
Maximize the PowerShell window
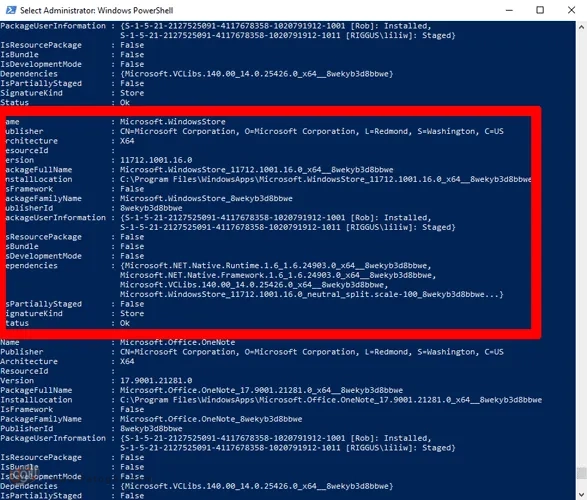[x=540, y=10]
